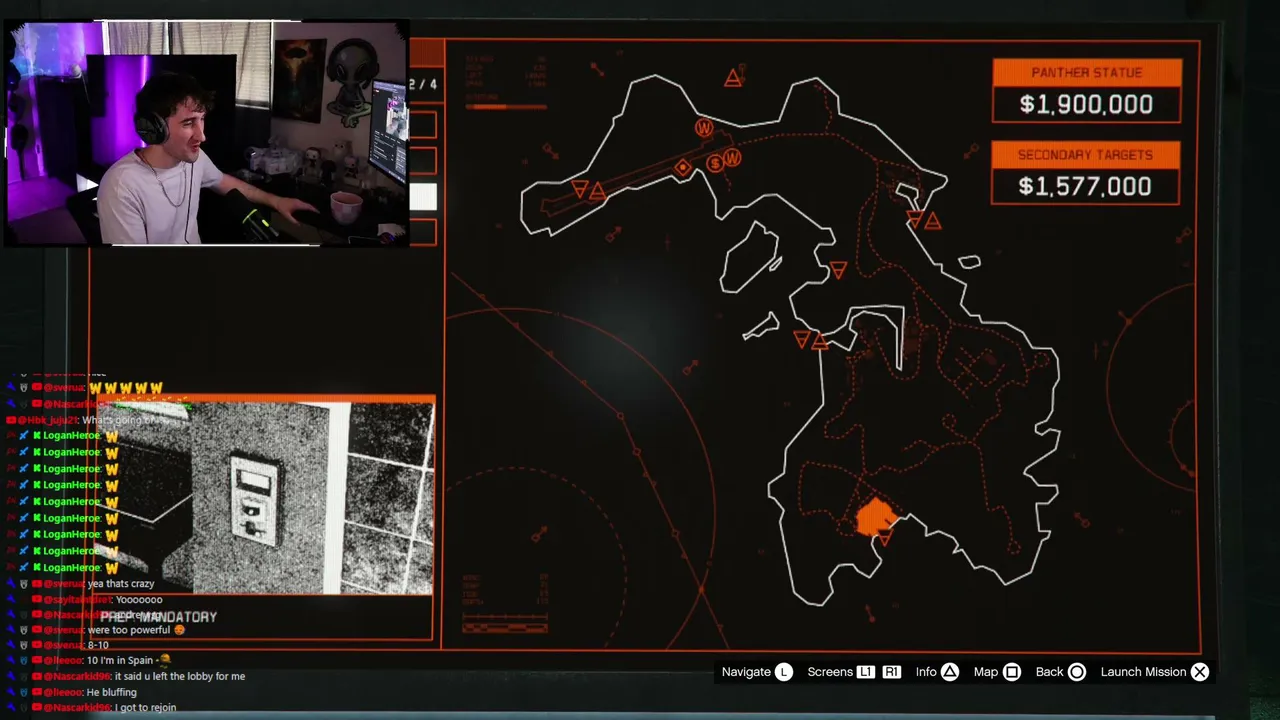Viewport: 1280px width, 720px height.
Task: Click the lone downward triangle mid-island
Action: click(x=838, y=270)
